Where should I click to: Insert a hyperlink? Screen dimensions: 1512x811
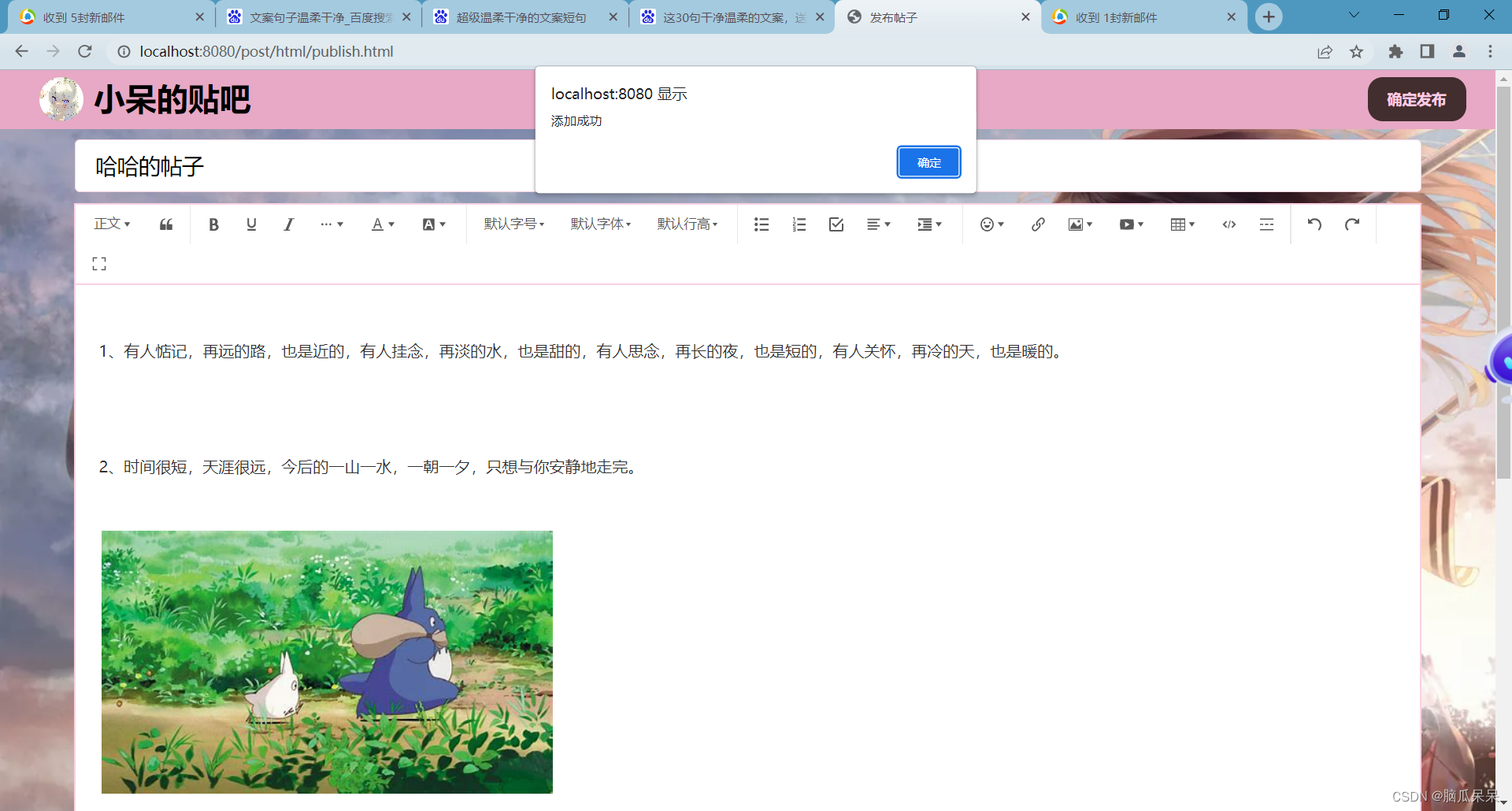tap(1038, 224)
